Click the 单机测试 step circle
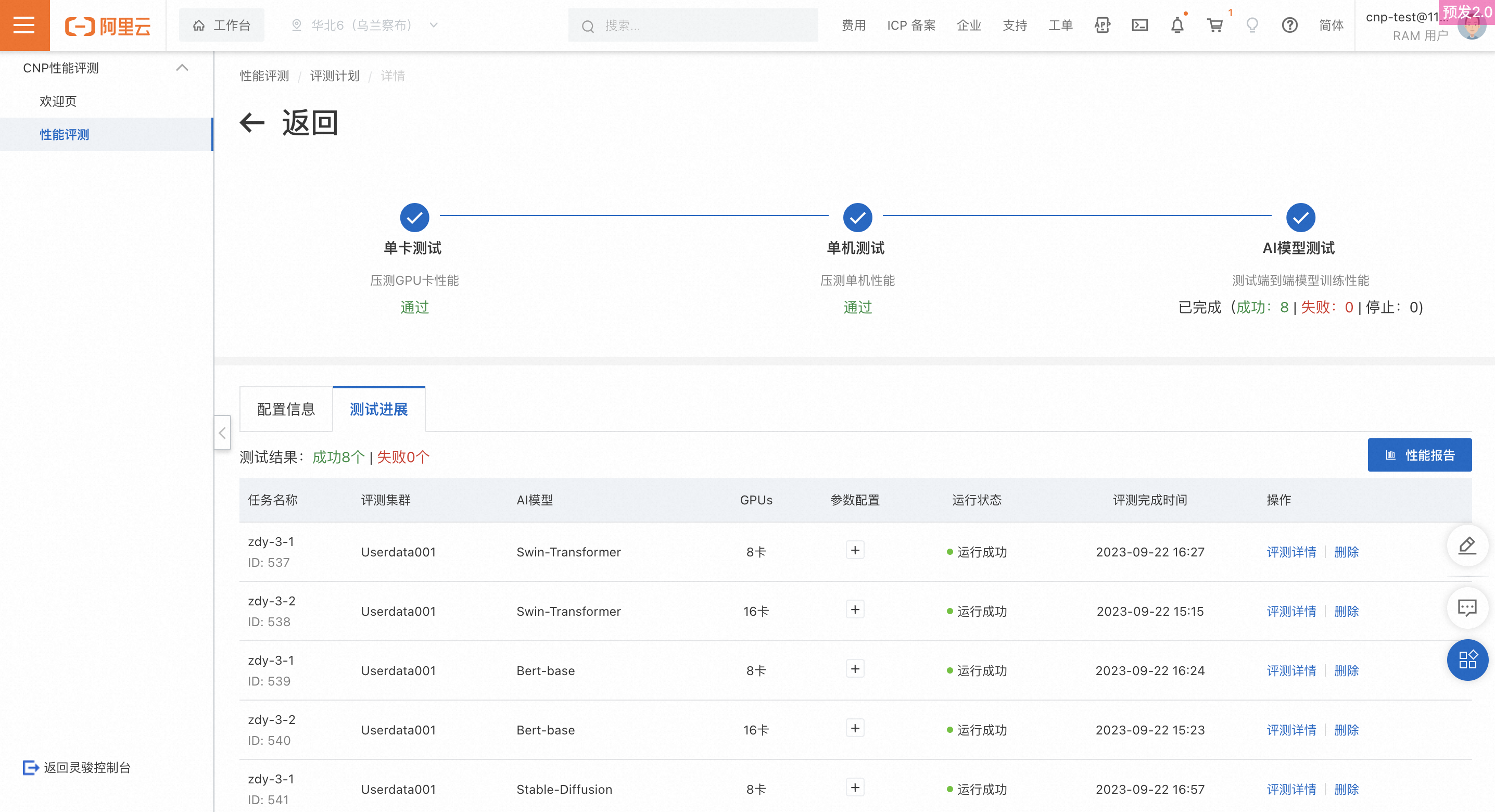The width and height of the screenshot is (1495, 812). pos(857,218)
